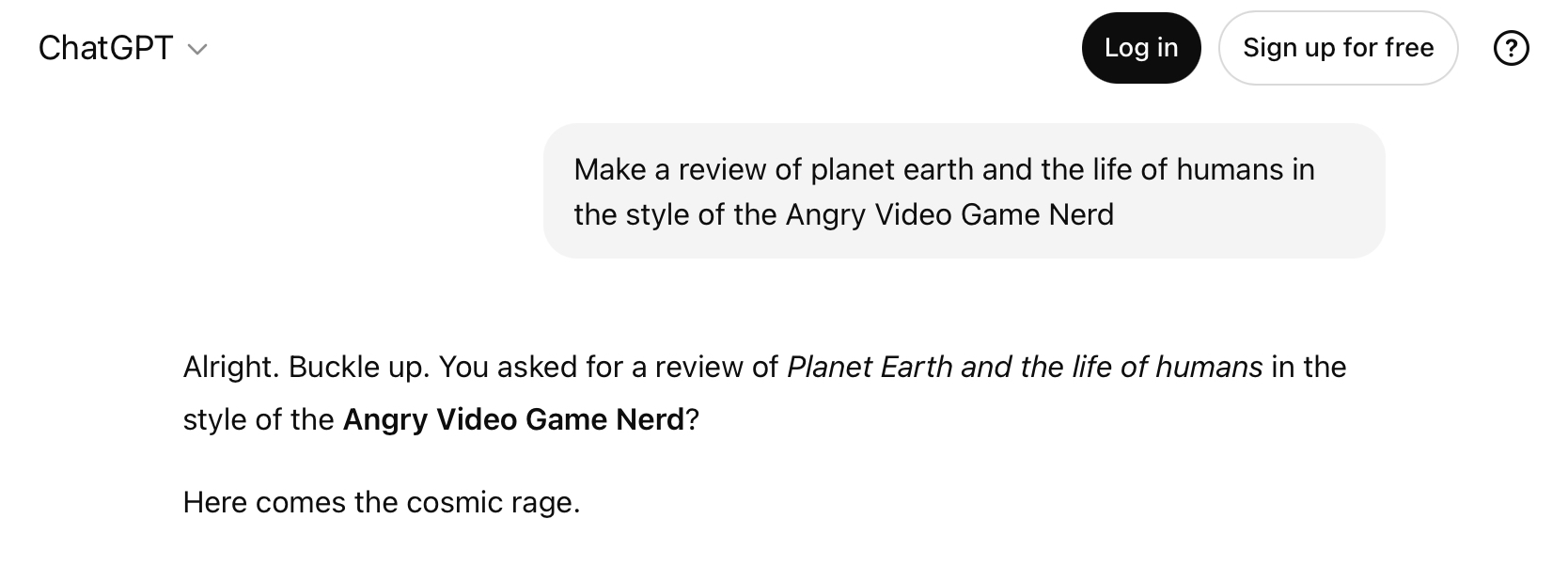Viewport: 1568px width, 566px height.
Task: Click the ChatGPT model selector title
Action: click(x=105, y=48)
